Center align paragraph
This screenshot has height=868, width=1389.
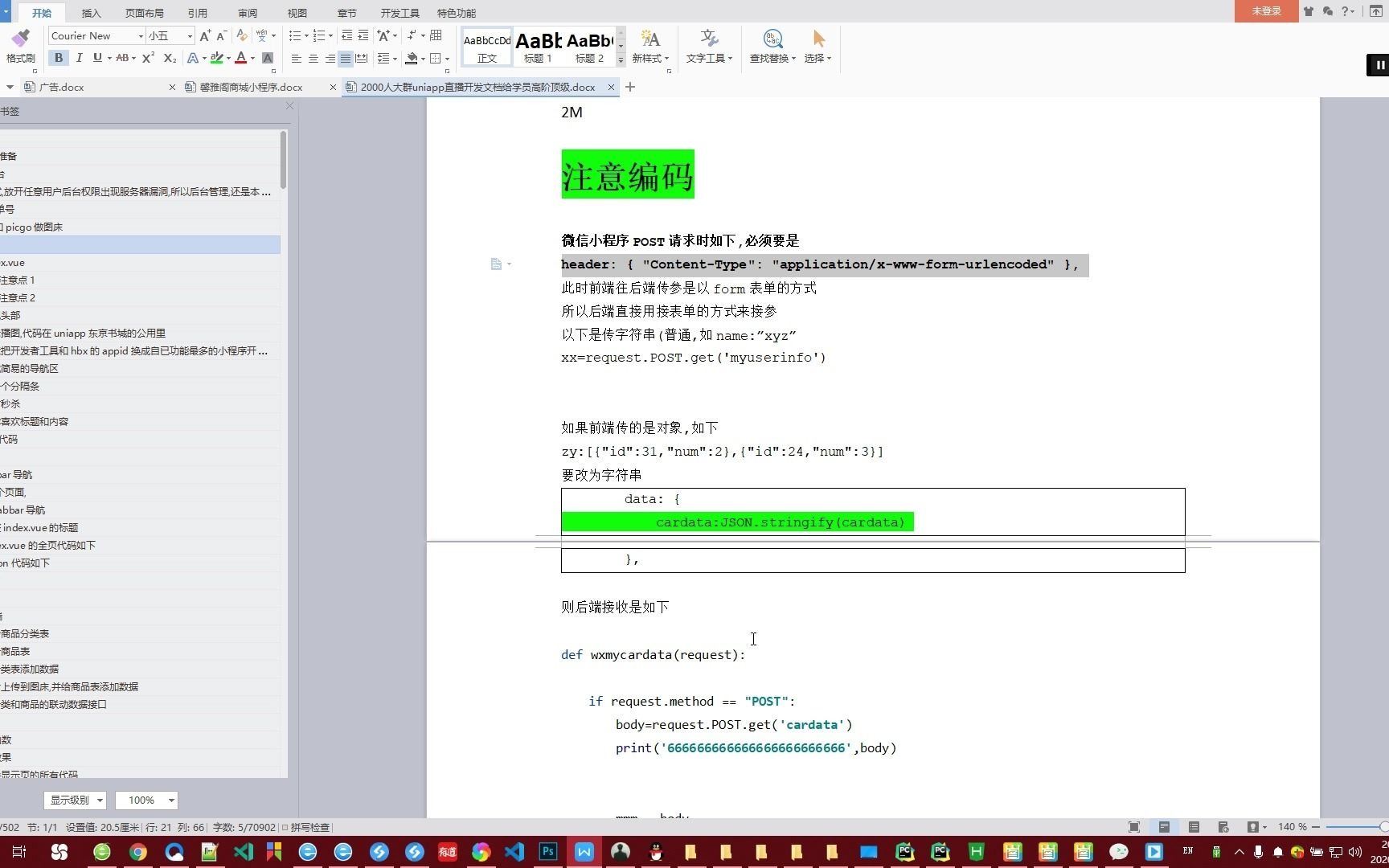[x=313, y=58]
